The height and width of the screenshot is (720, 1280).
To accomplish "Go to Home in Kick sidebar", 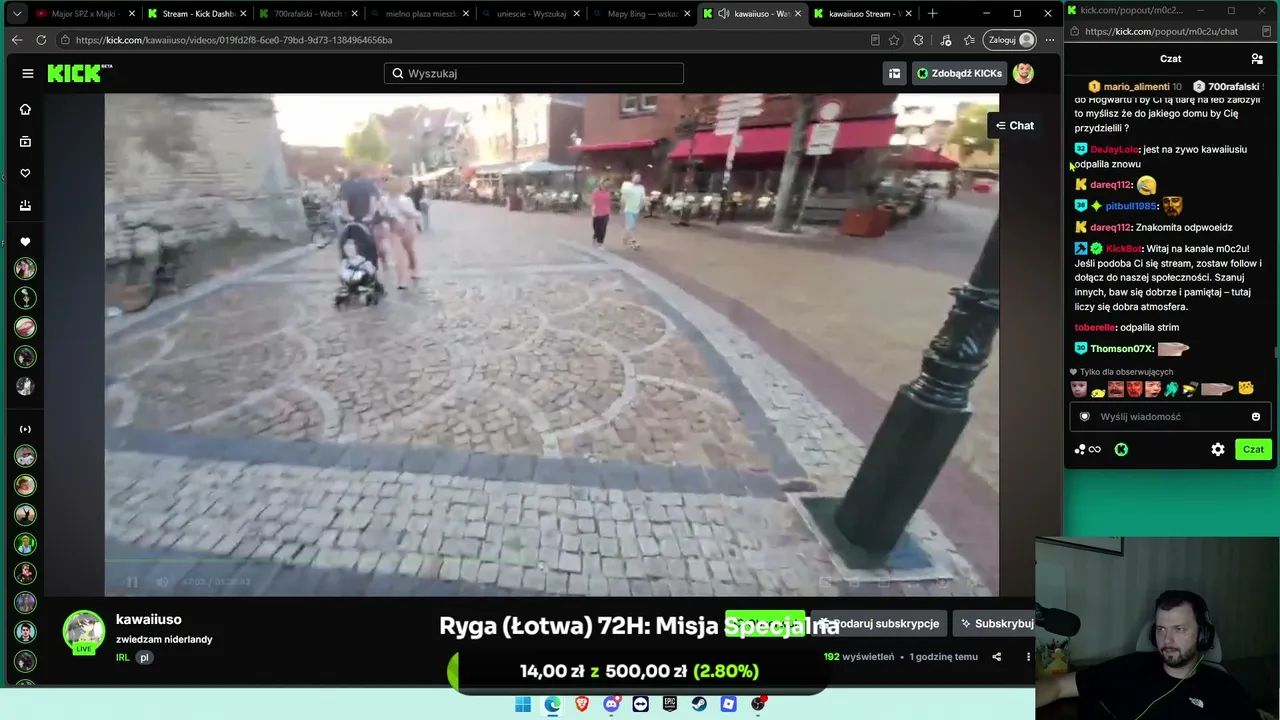I will click(x=26, y=109).
